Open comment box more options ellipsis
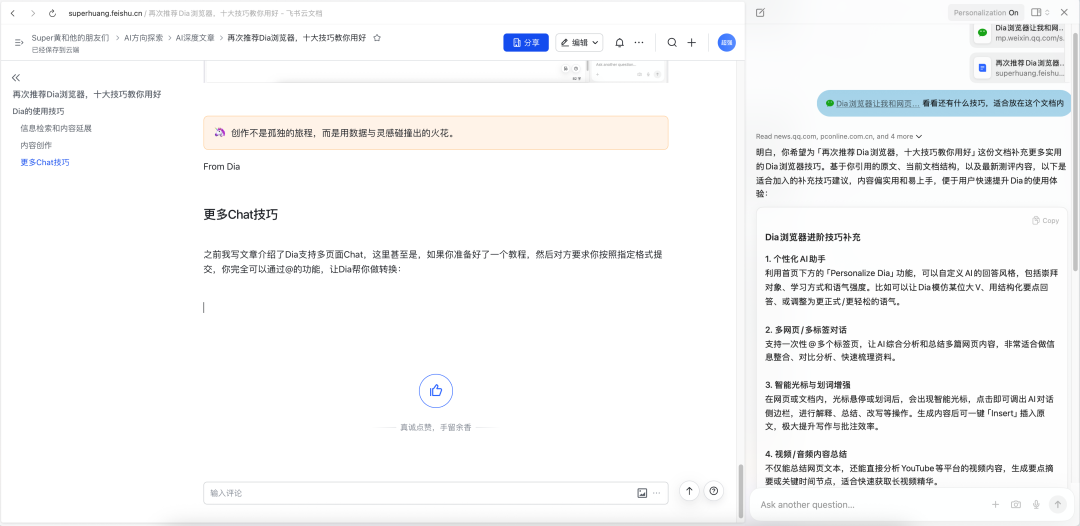Image resolution: width=1080 pixels, height=526 pixels. click(x=656, y=493)
